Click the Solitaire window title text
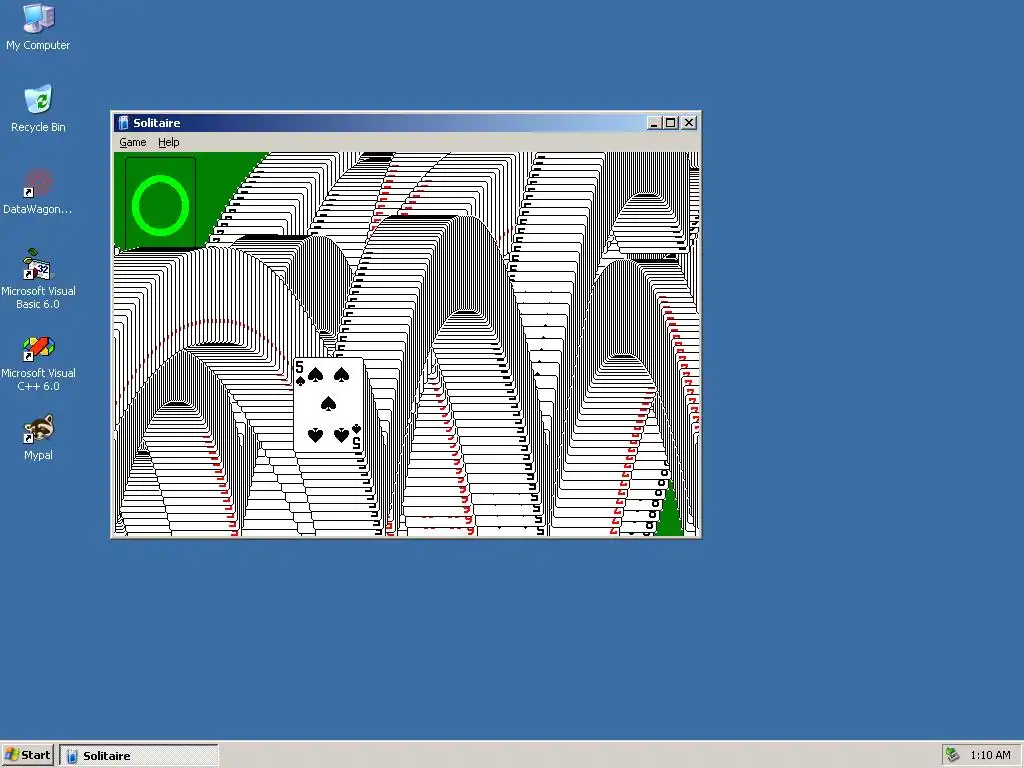Image resolution: width=1024 pixels, height=768 pixels. (157, 123)
